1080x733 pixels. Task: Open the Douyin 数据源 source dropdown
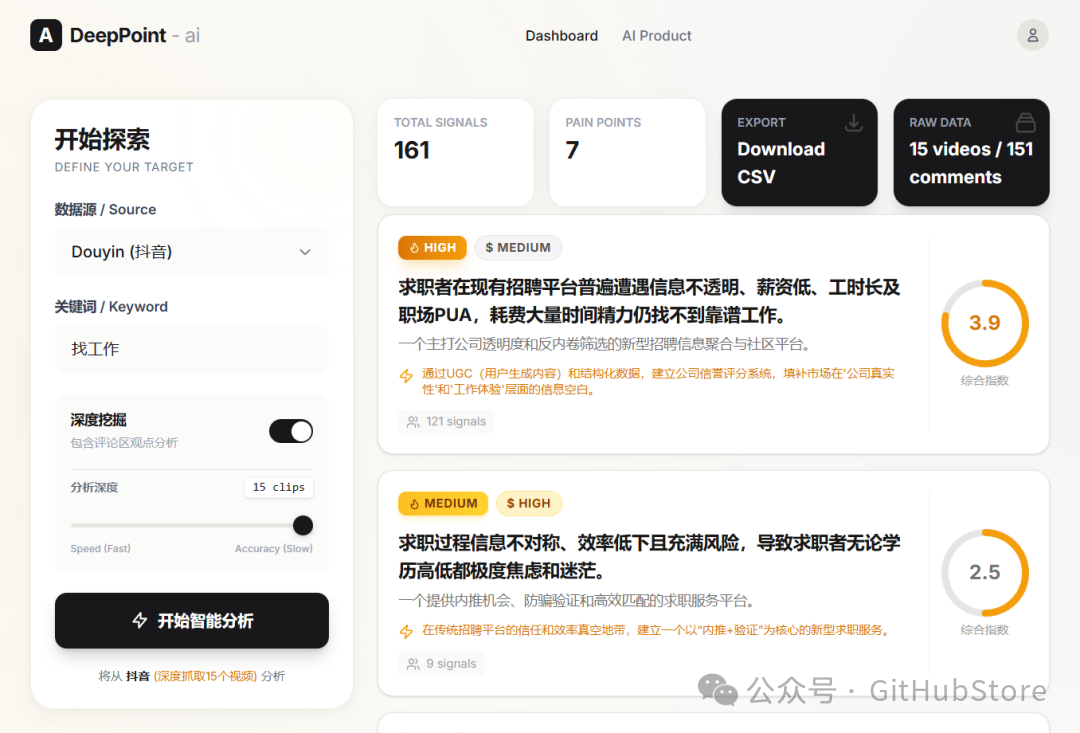(191, 252)
